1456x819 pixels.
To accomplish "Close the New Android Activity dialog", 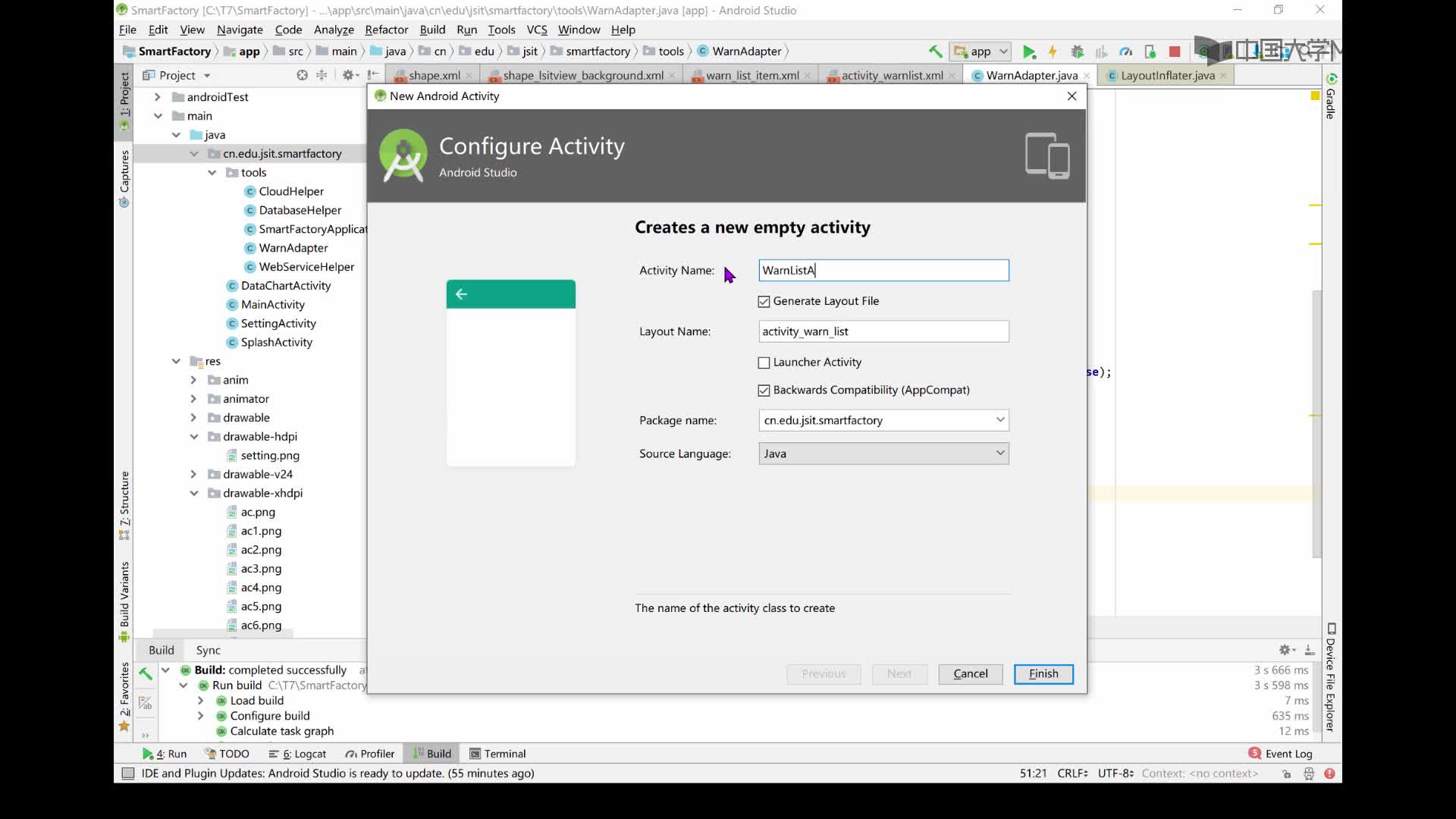I will (x=1072, y=96).
